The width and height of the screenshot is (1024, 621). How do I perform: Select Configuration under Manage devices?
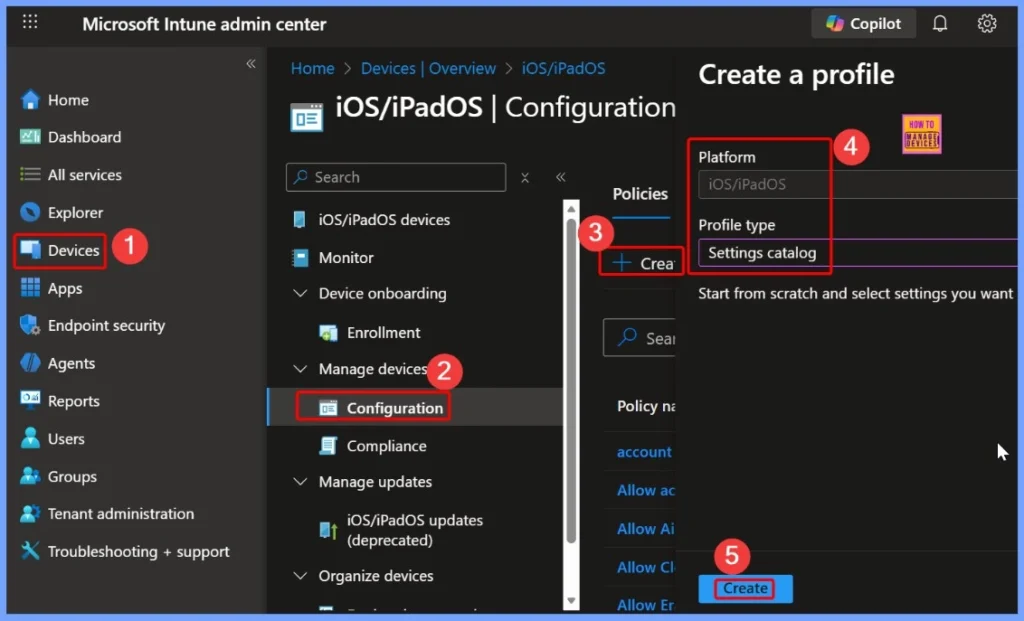click(x=388, y=407)
